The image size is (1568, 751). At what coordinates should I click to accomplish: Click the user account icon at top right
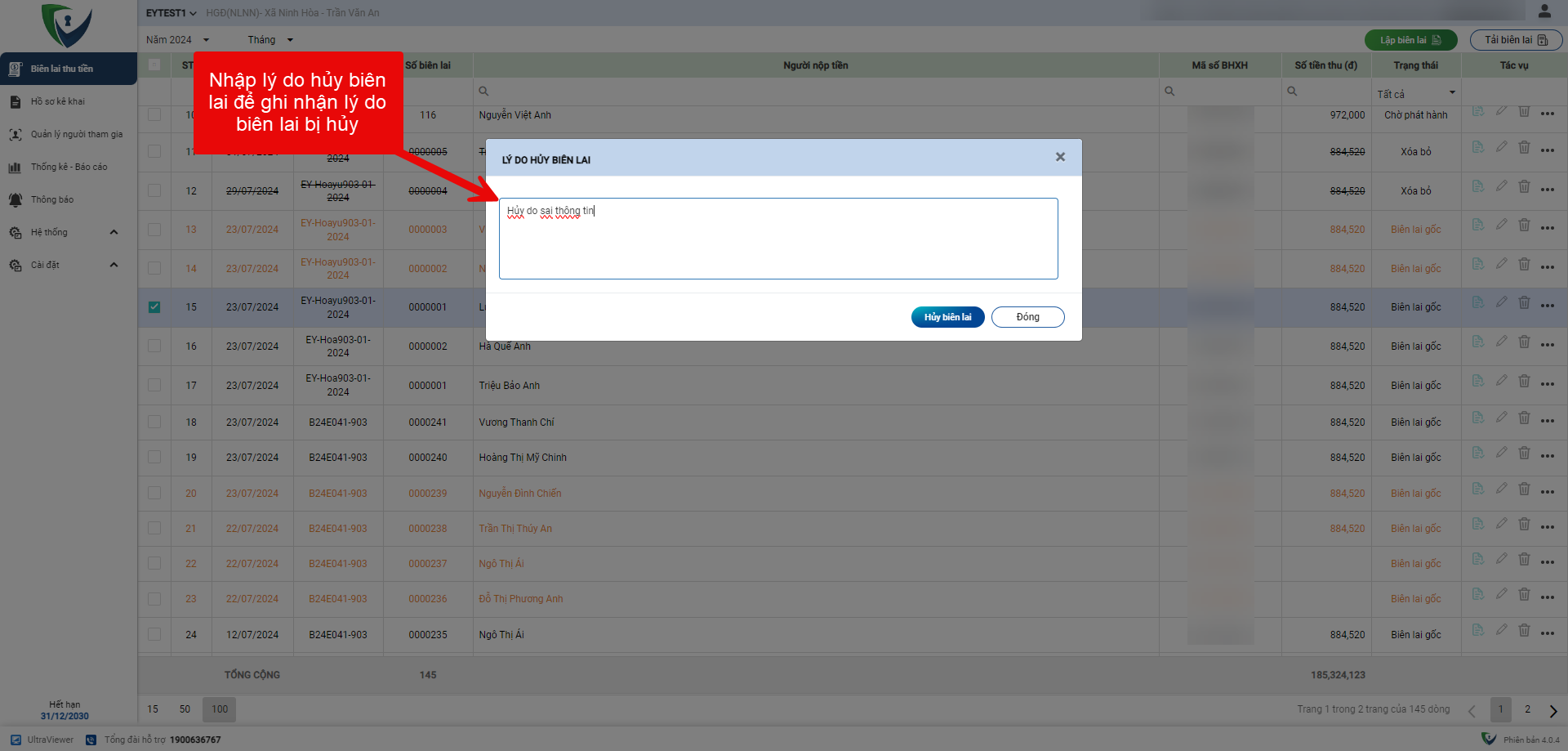pos(1543,11)
